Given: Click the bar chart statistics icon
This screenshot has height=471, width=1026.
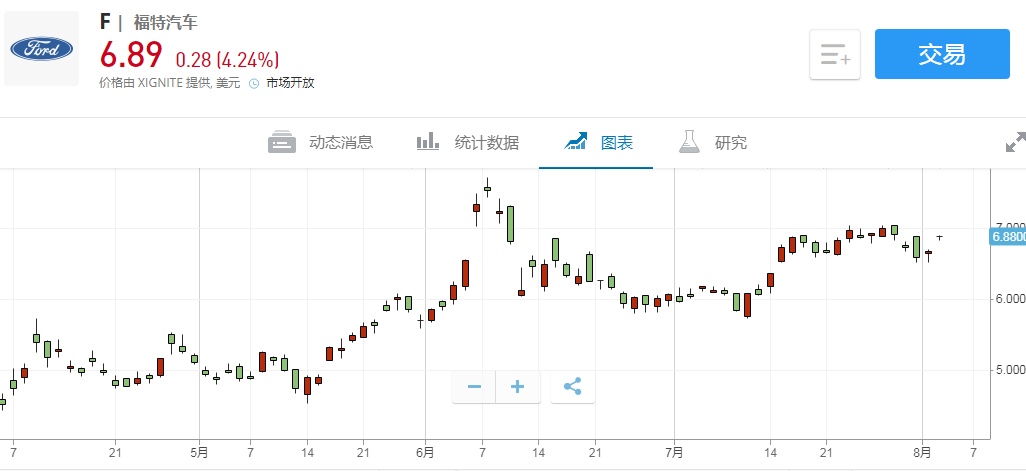Looking at the screenshot, I should (x=428, y=142).
